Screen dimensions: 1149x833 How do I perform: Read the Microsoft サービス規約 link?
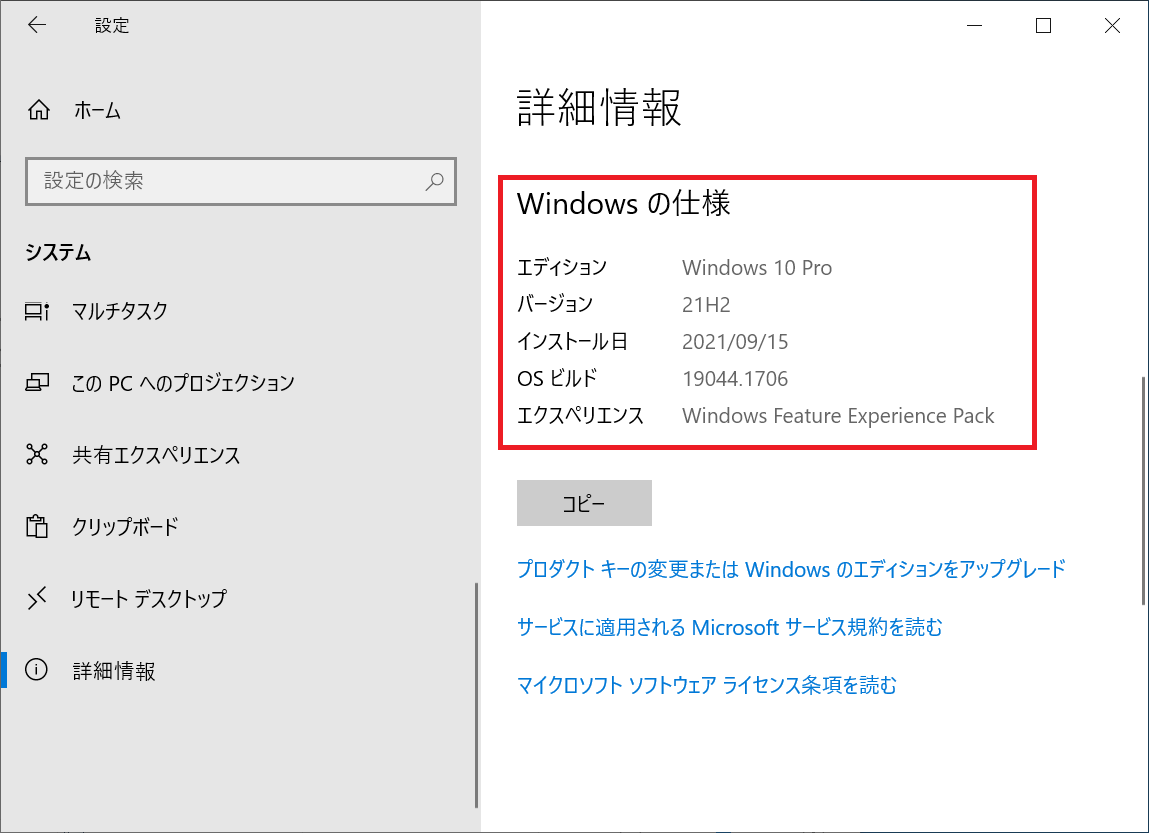click(730, 627)
